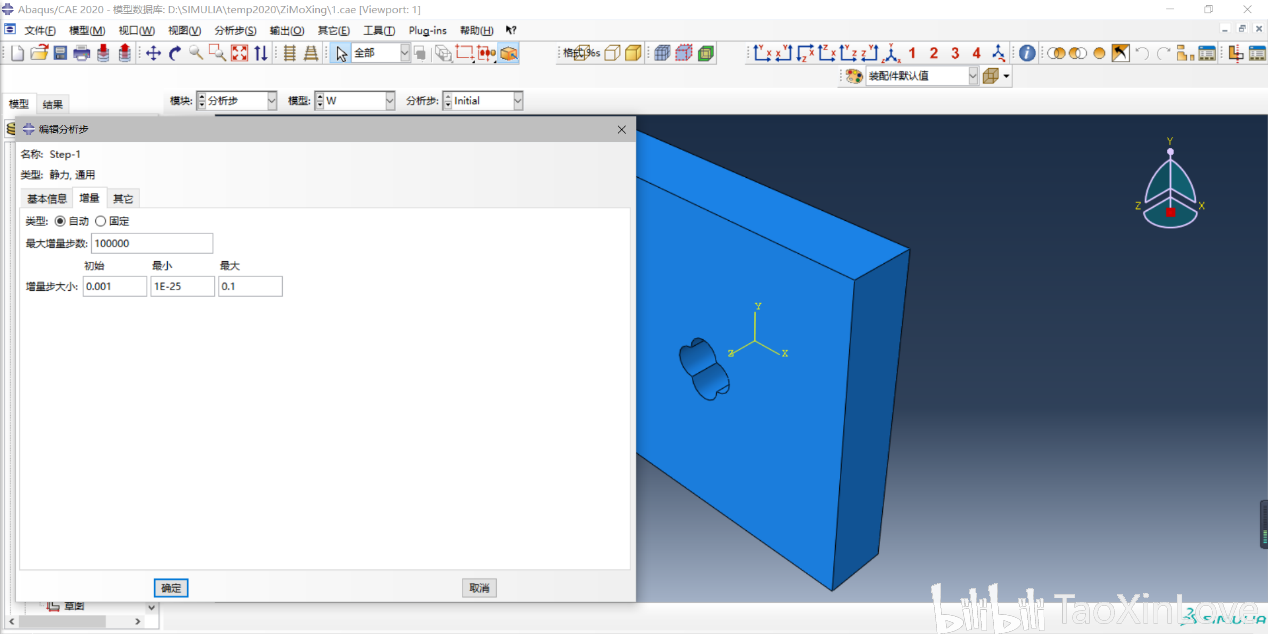Click the minimum increment 1E-25 field
1268x634 pixels.
[x=182, y=286]
